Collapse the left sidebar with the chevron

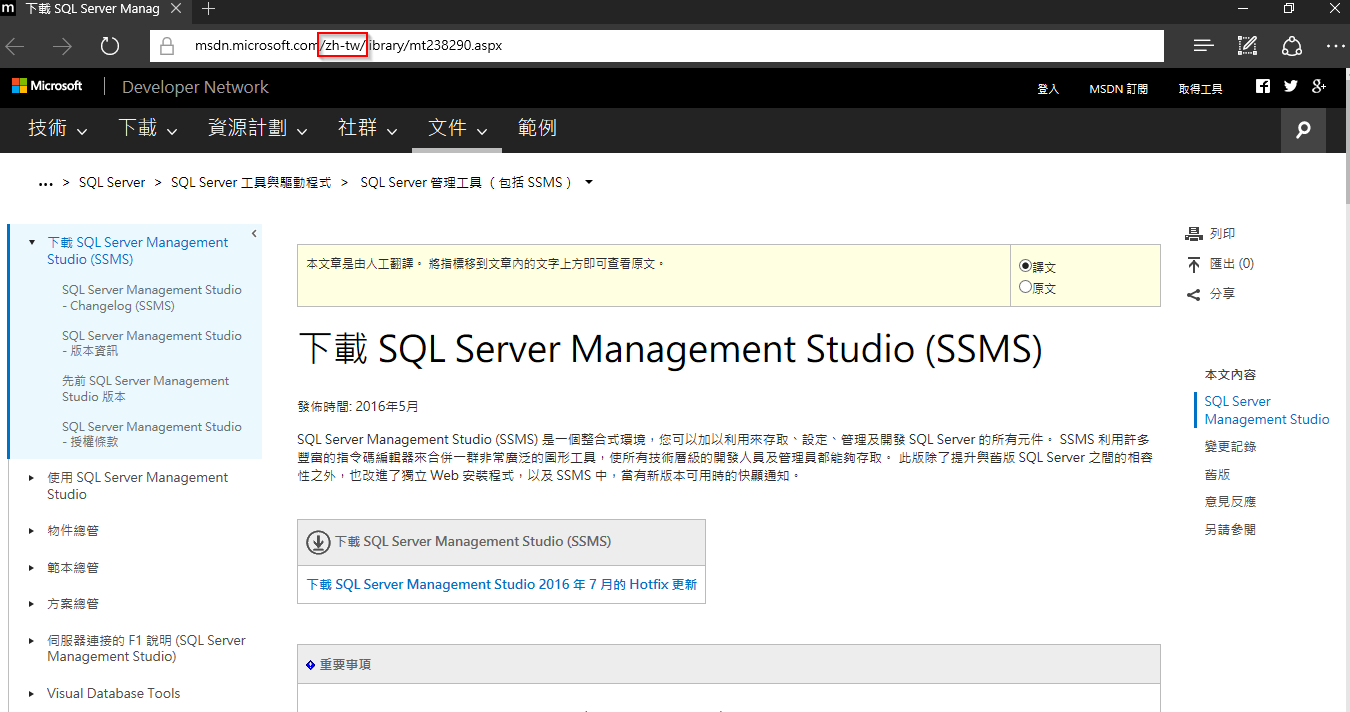click(x=253, y=231)
